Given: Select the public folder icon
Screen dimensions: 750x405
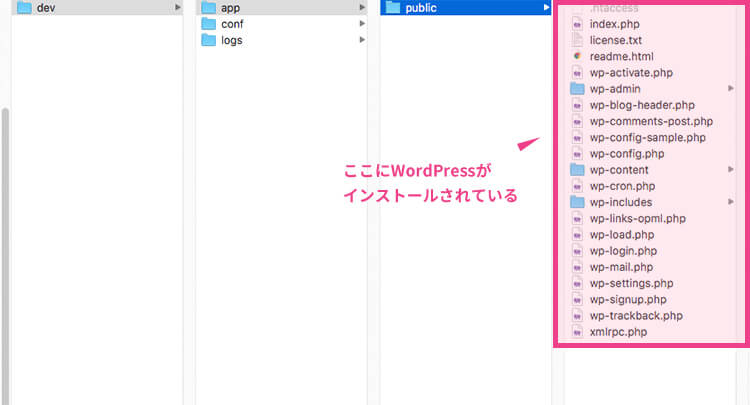Looking at the screenshot, I should coord(393,8).
